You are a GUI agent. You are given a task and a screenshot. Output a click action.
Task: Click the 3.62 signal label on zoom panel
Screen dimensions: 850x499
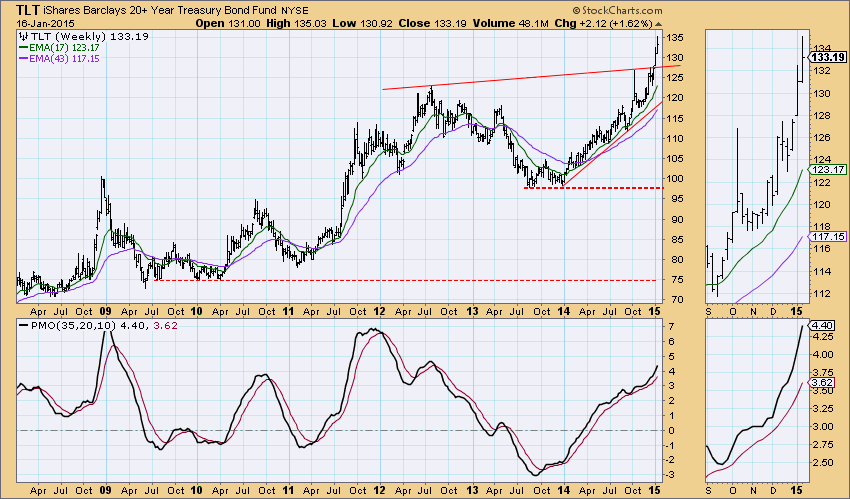pyautogui.click(x=823, y=382)
